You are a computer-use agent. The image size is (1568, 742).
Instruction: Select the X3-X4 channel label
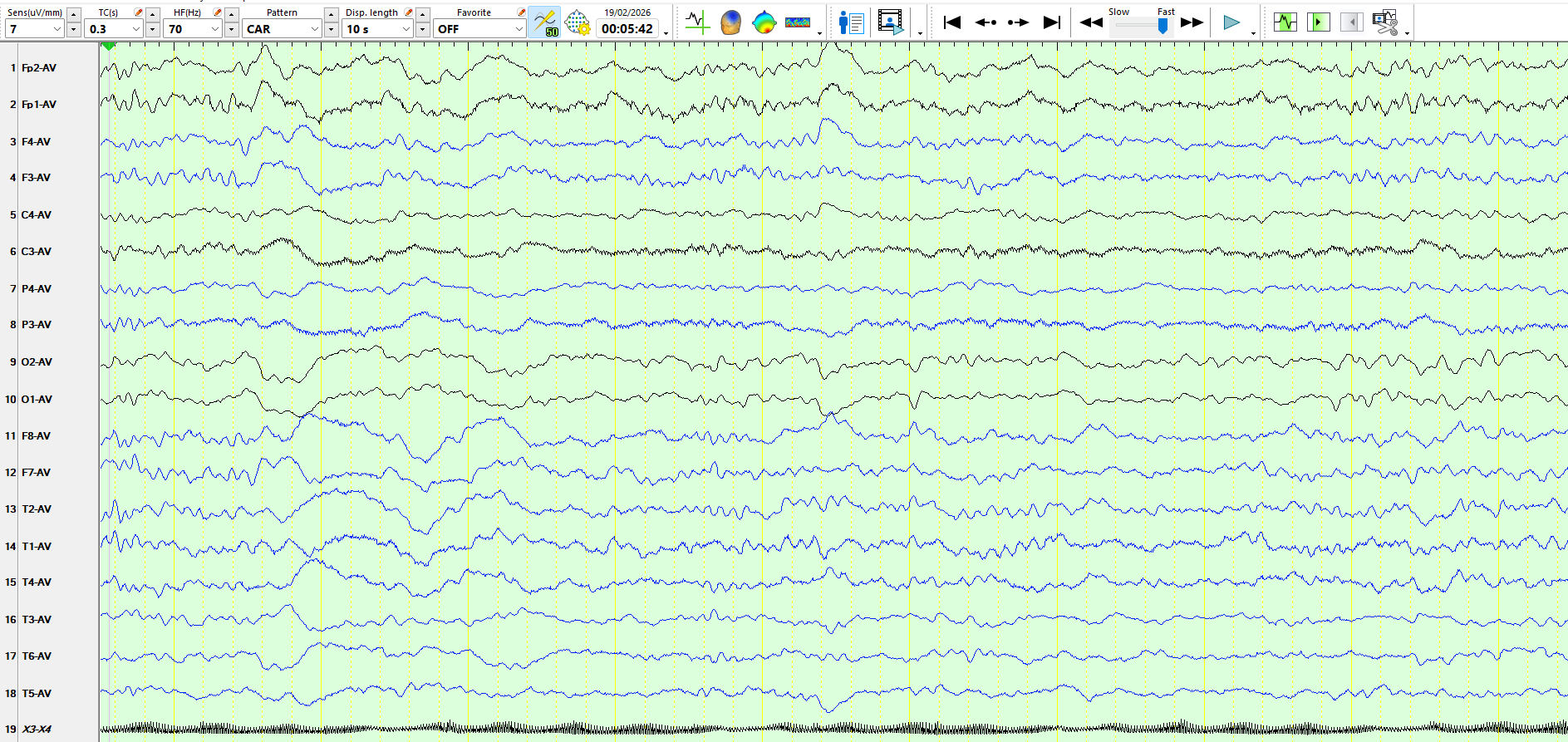[x=36, y=730]
